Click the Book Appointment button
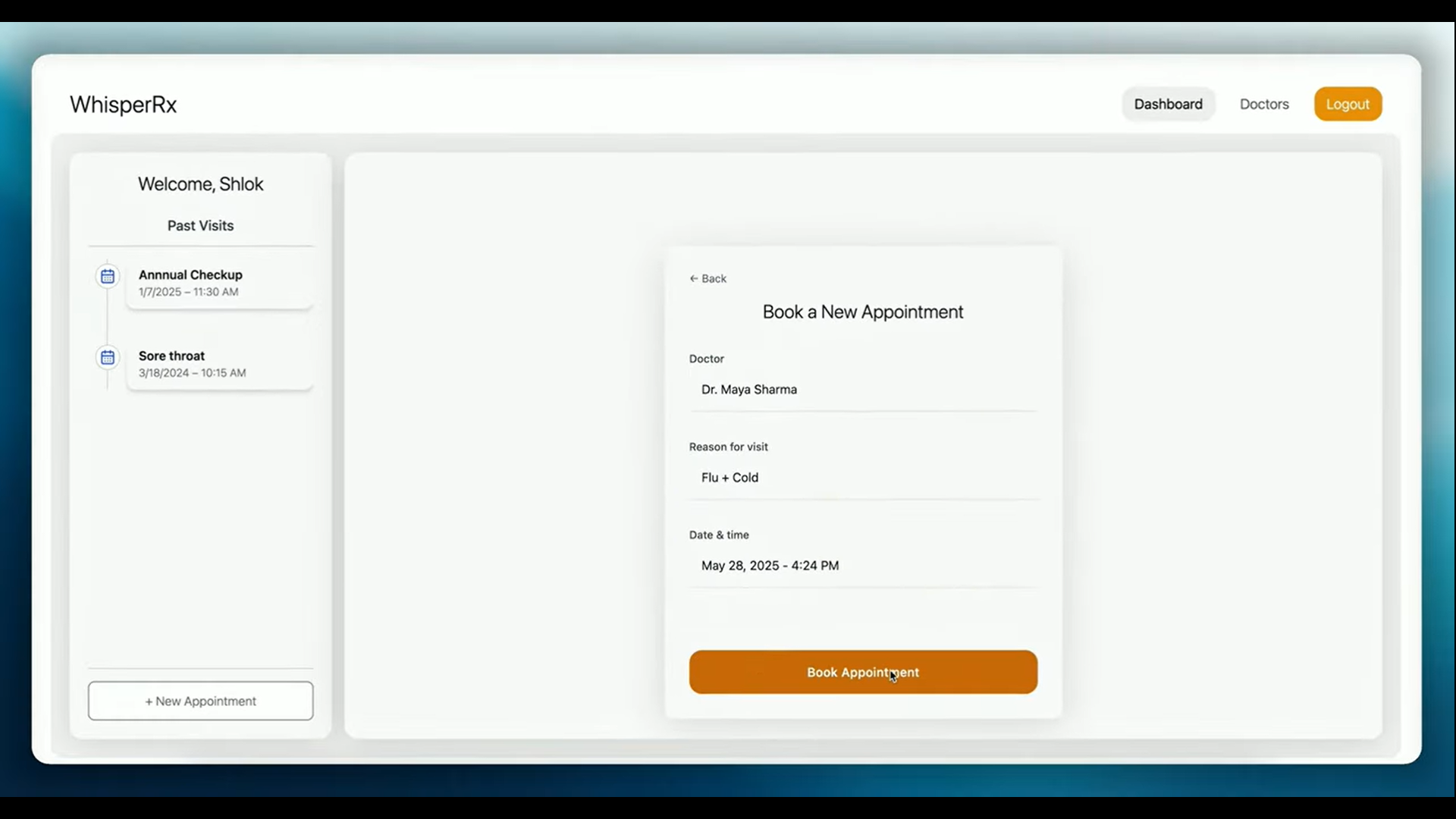Screen dimensions: 1456x819 tap(862, 673)
